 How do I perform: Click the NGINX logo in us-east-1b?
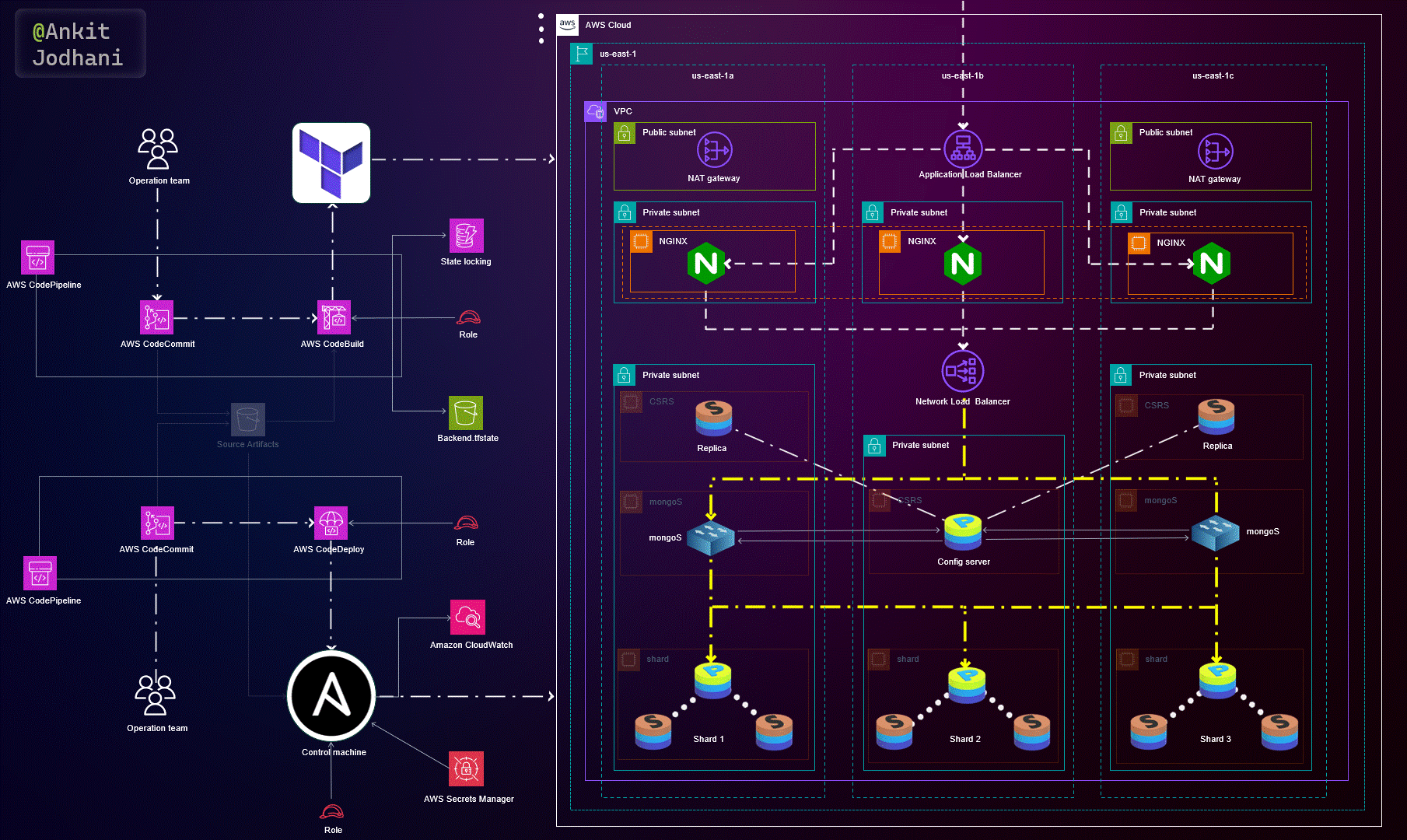point(963,264)
